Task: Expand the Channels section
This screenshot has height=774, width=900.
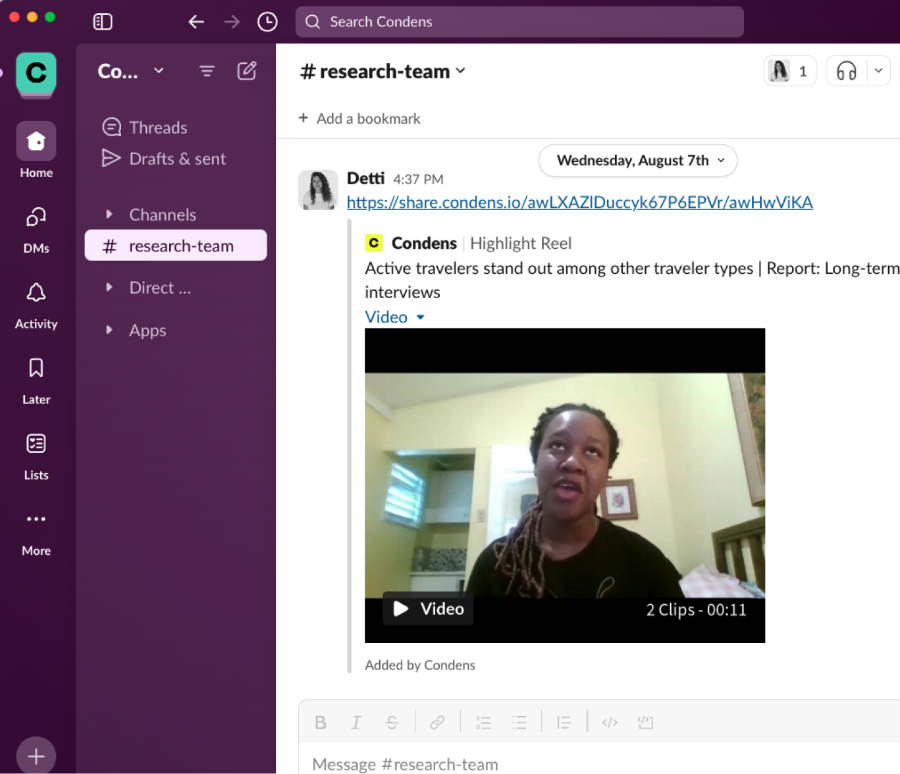Action: (x=110, y=215)
